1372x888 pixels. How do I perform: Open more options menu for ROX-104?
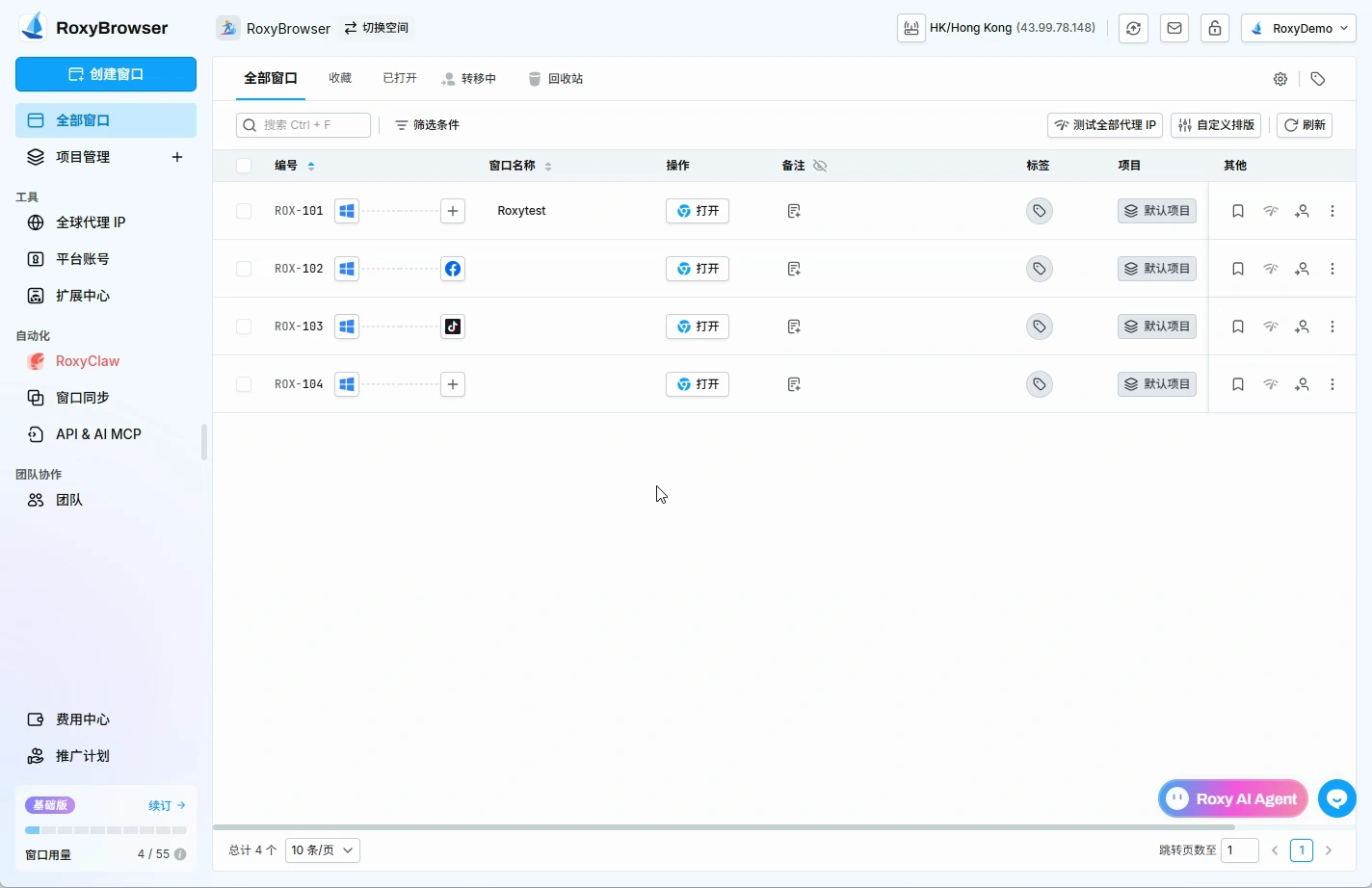pos(1332,384)
